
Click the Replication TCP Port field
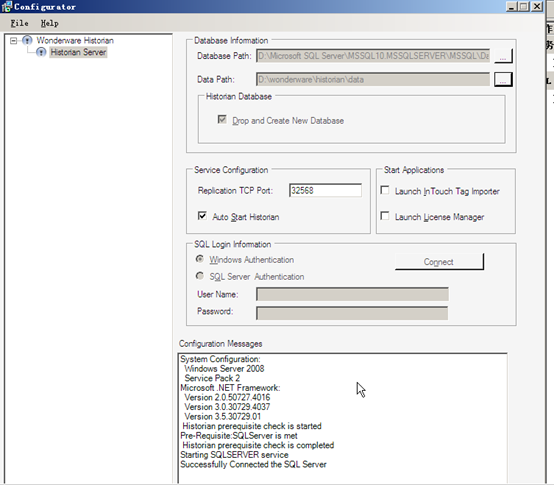(325, 190)
